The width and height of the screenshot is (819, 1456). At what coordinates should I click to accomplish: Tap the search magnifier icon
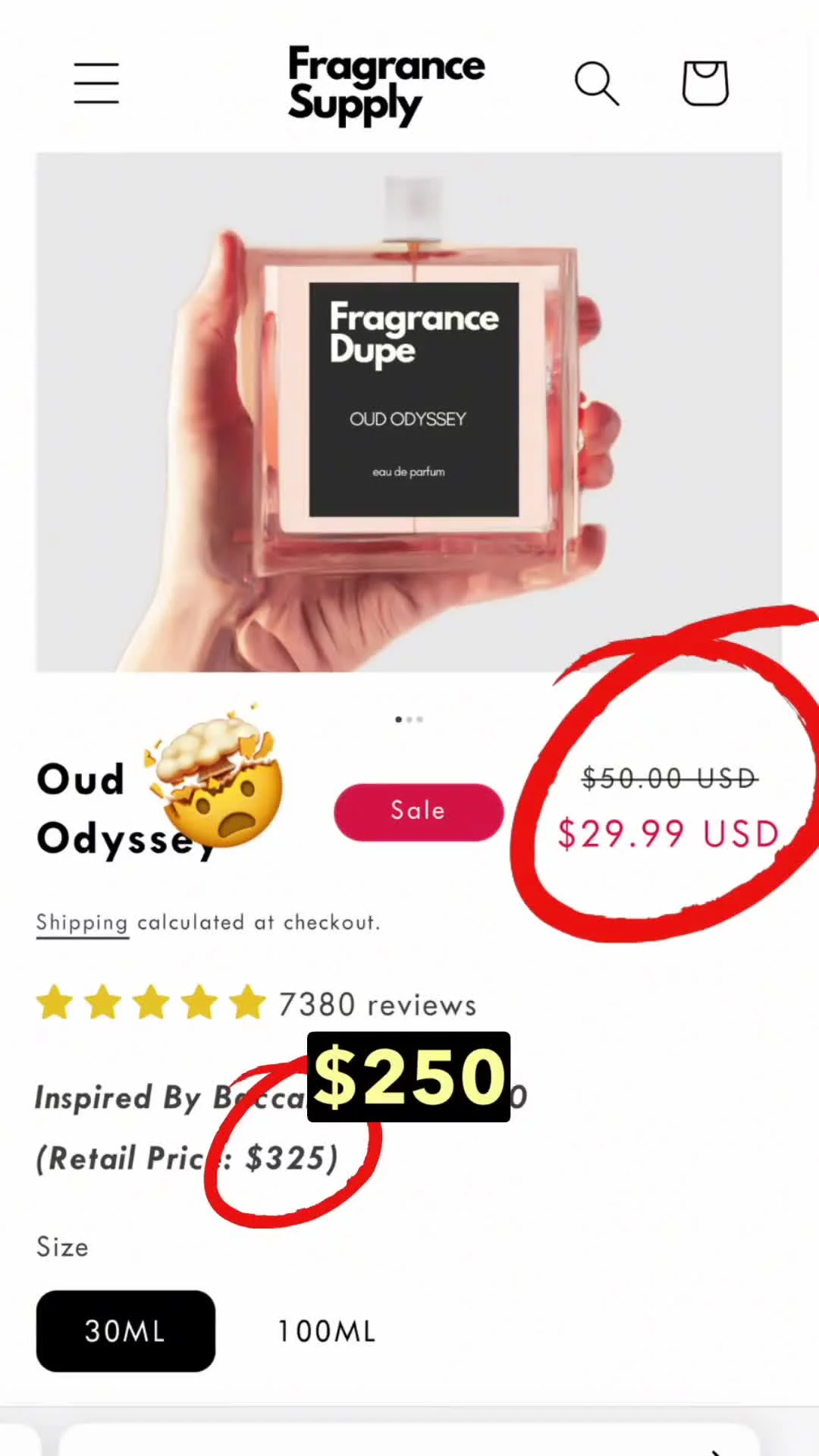(x=597, y=83)
